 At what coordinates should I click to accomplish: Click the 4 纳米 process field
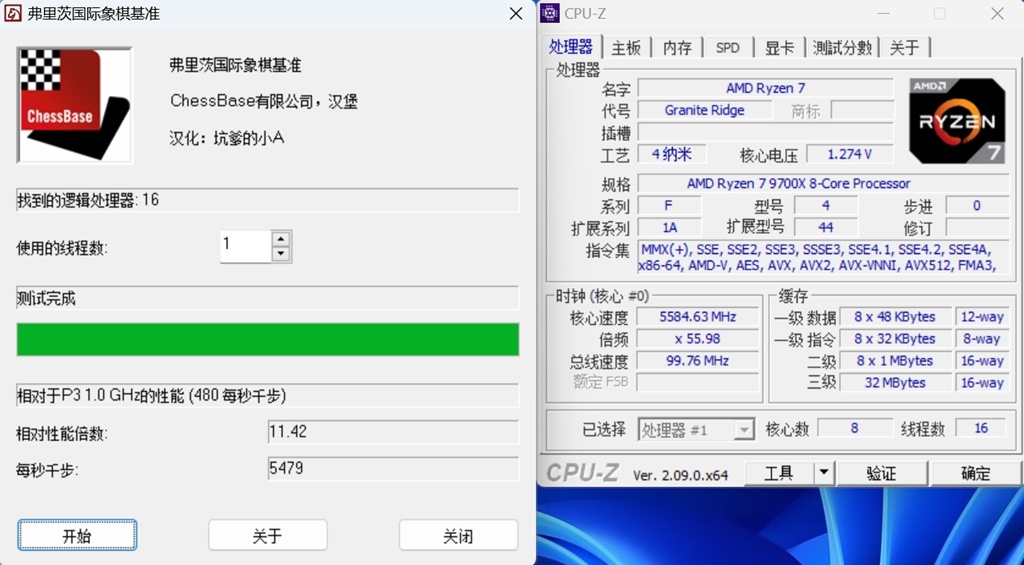[x=671, y=154]
